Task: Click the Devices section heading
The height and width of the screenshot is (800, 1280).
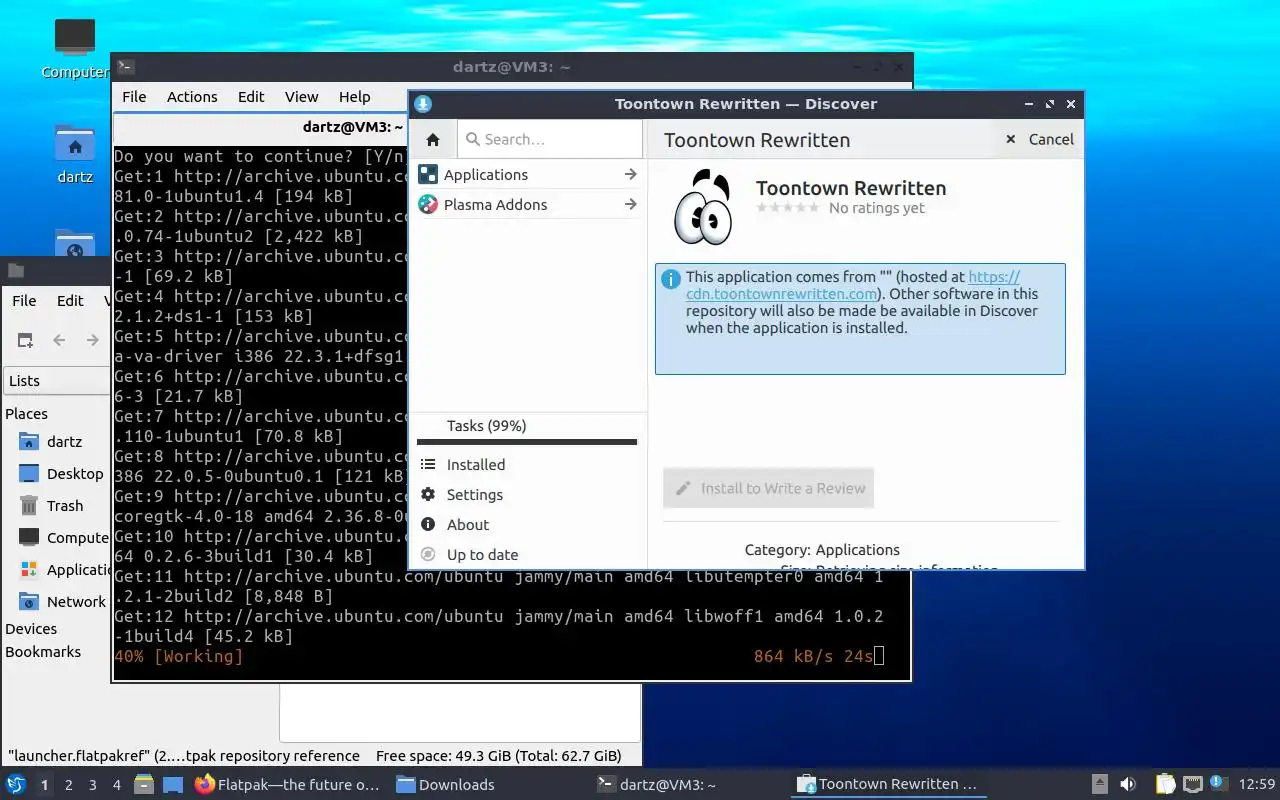Action: coord(31,628)
